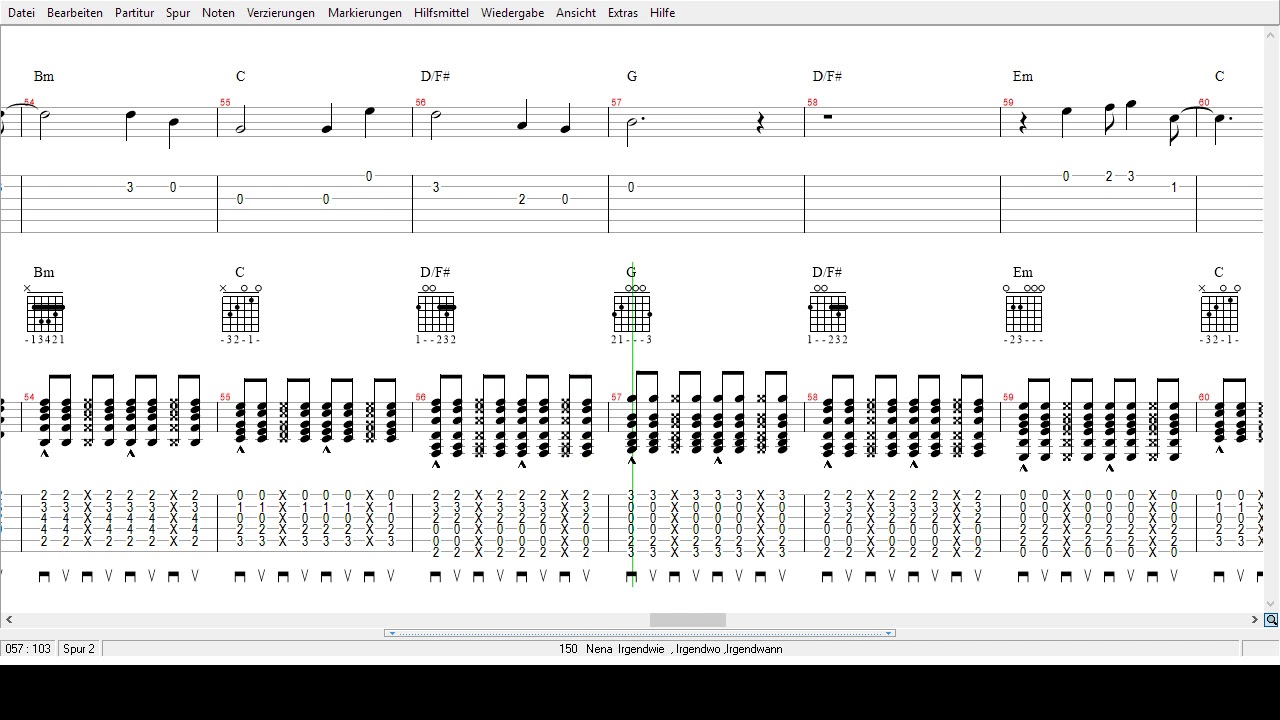Click the zoom magnifier icon beside the scrollbar
The width and height of the screenshot is (1280, 720).
(1271, 620)
